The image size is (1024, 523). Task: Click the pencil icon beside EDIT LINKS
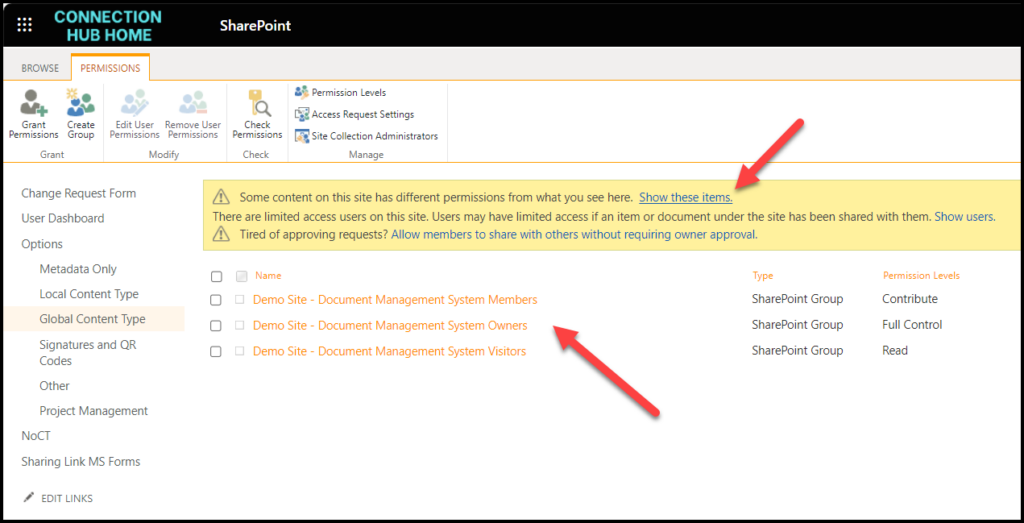pyautogui.click(x=28, y=498)
